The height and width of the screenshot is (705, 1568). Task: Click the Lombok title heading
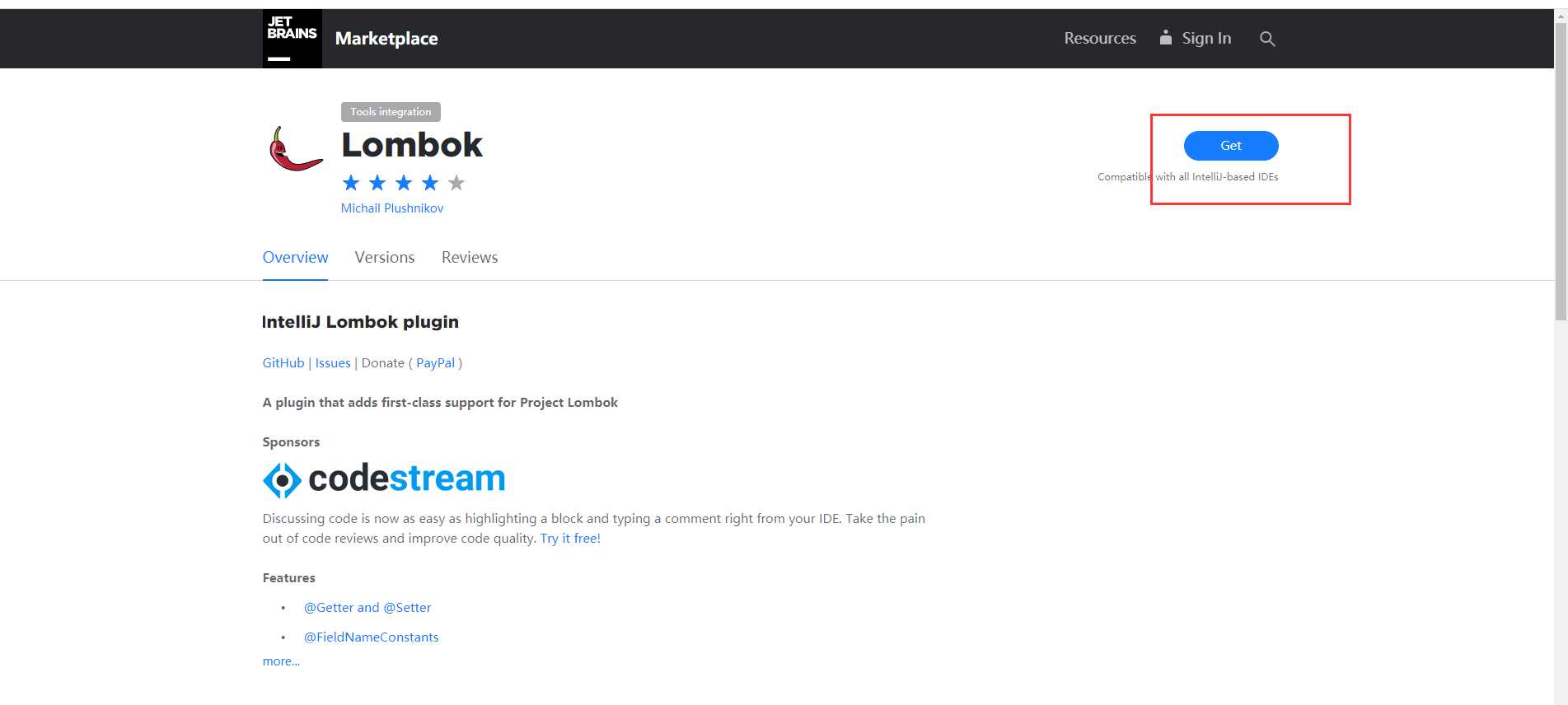pyautogui.click(x=412, y=145)
